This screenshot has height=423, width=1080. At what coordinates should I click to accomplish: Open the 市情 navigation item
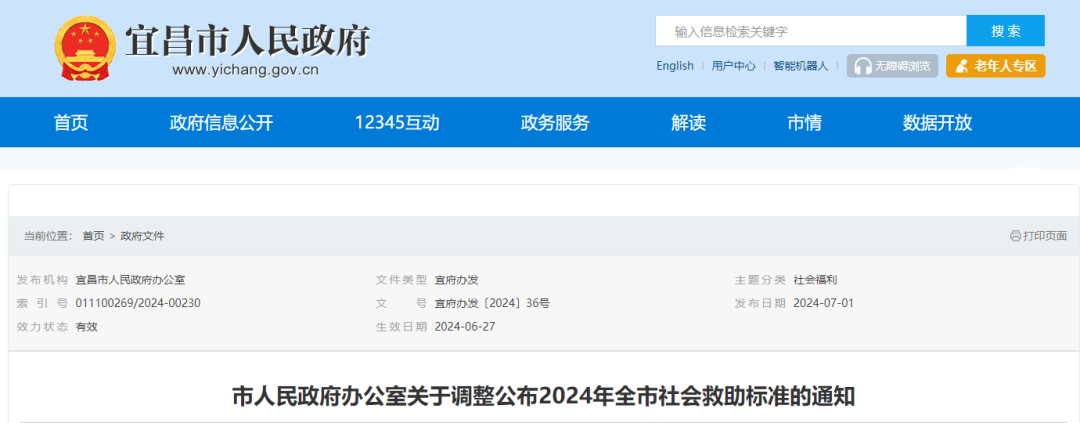coord(804,123)
